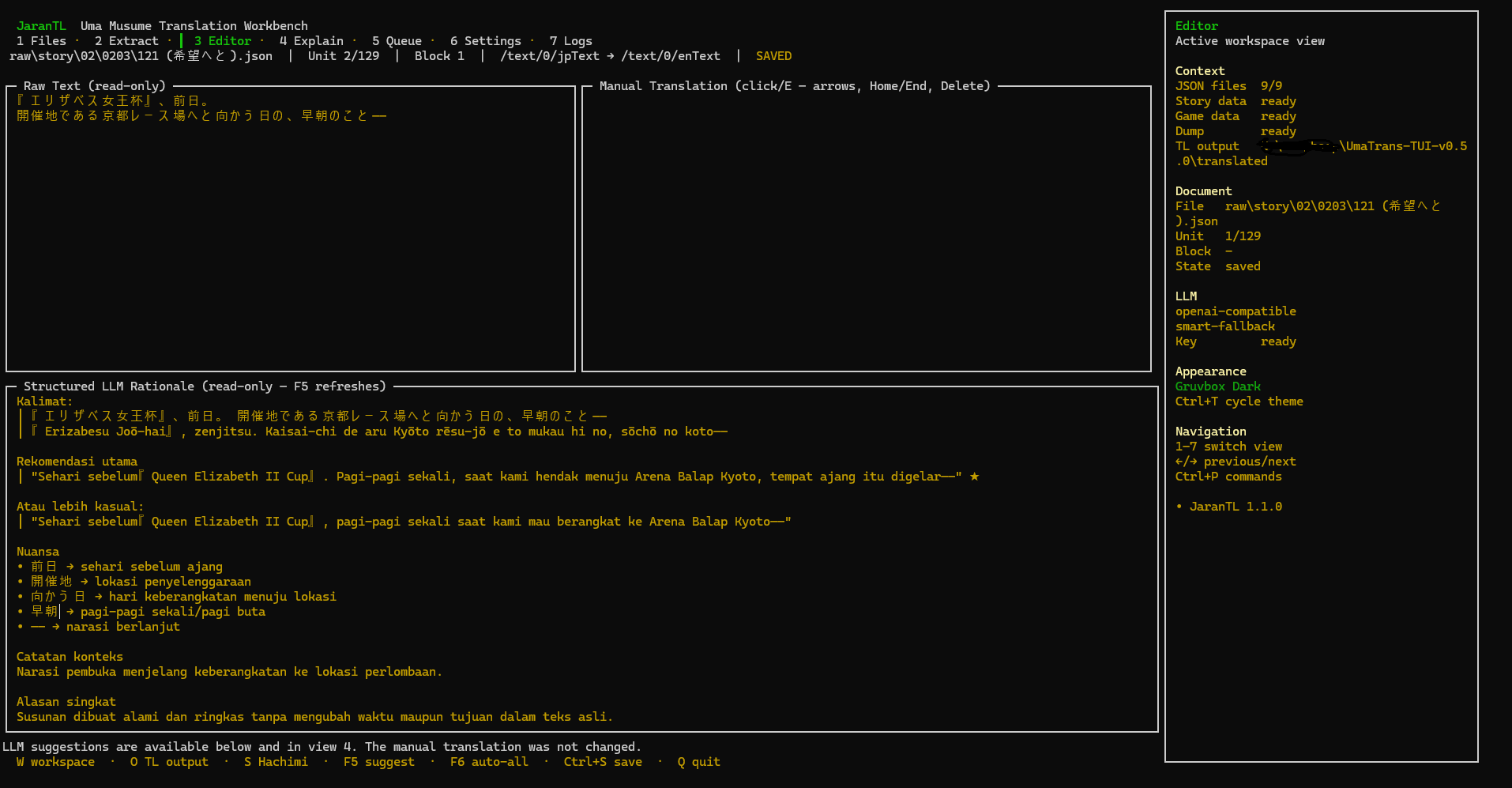
Task: Open the 7 Logs tab
Action: click(571, 41)
